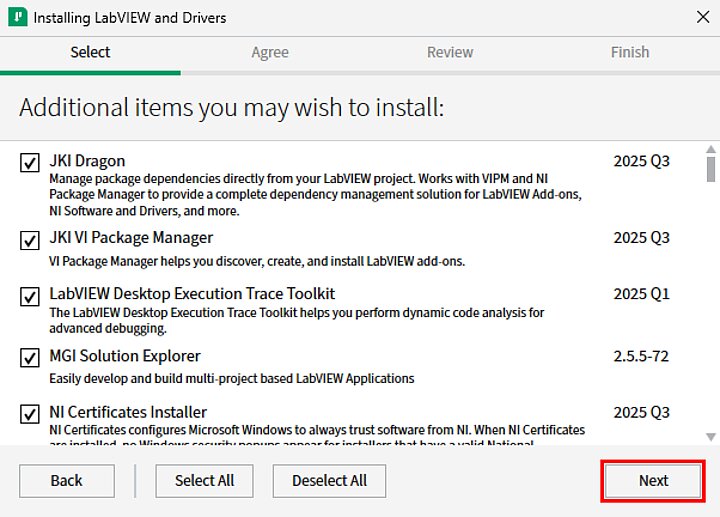Toggle LabVIEW Desktop Execution Trace Toolkit checkbox
Viewport: 720px width, 517px height.
click(x=30, y=297)
